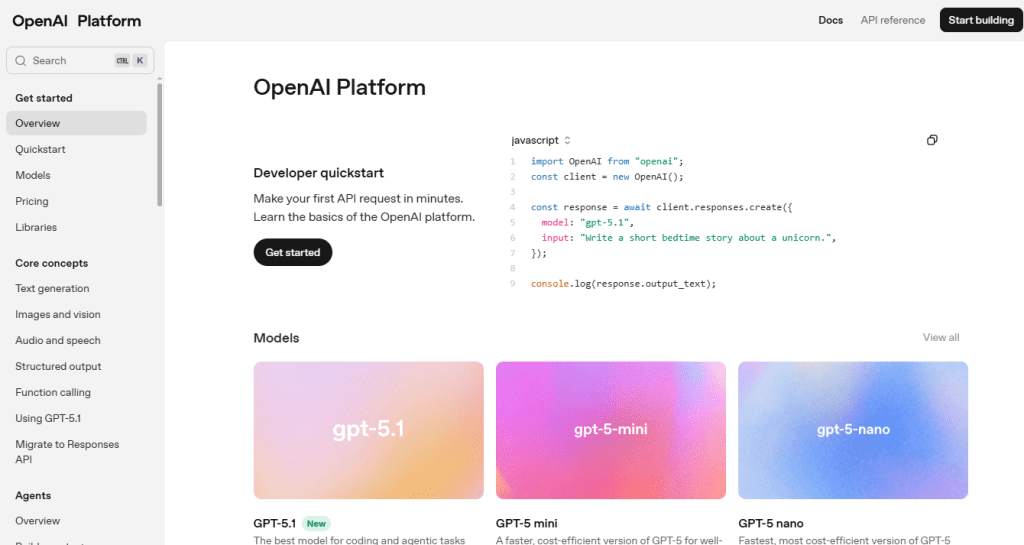
Task: Copy the code sample with the copy icon
Action: pyautogui.click(x=932, y=140)
